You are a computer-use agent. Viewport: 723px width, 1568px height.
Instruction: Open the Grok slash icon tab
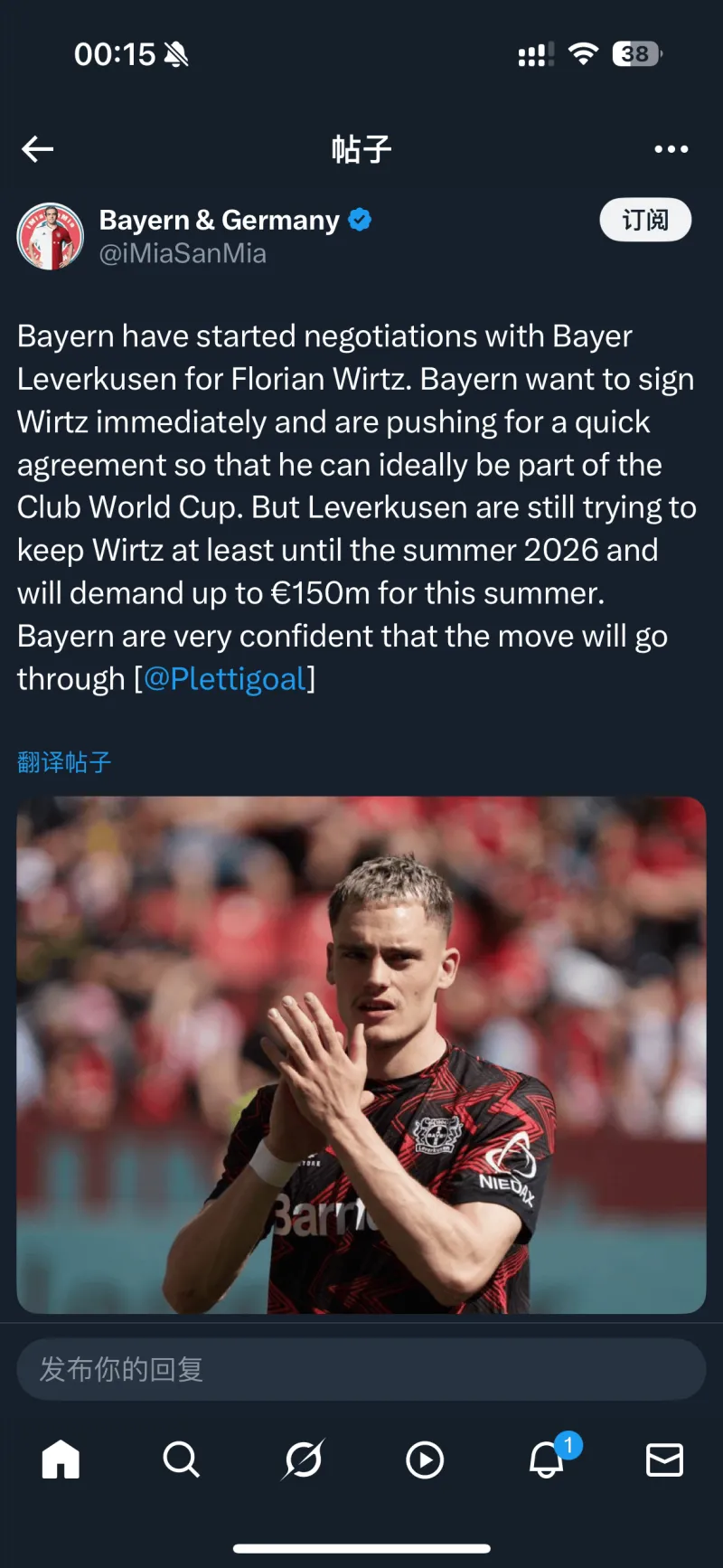(303, 1459)
